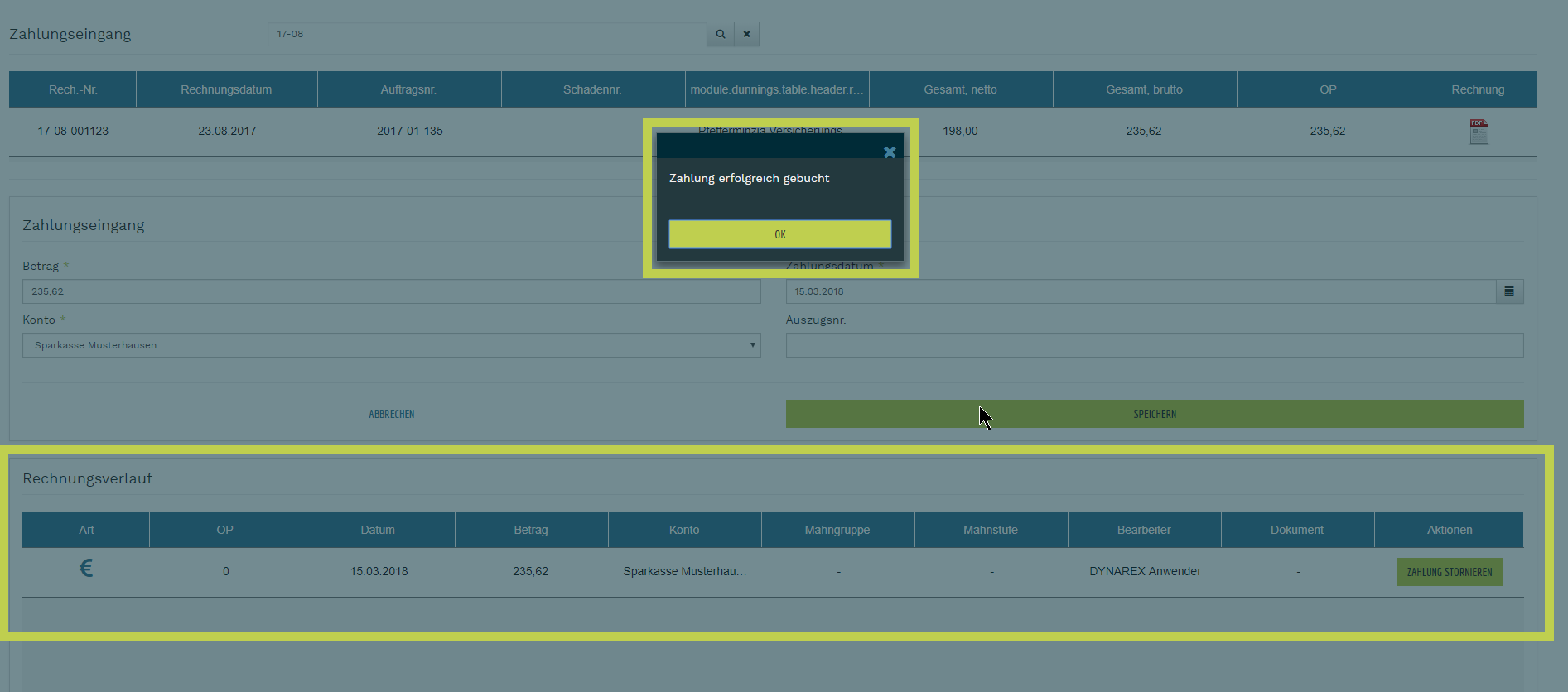
Task: Click the Zahlungsdatum date field
Action: click(x=1140, y=291)
